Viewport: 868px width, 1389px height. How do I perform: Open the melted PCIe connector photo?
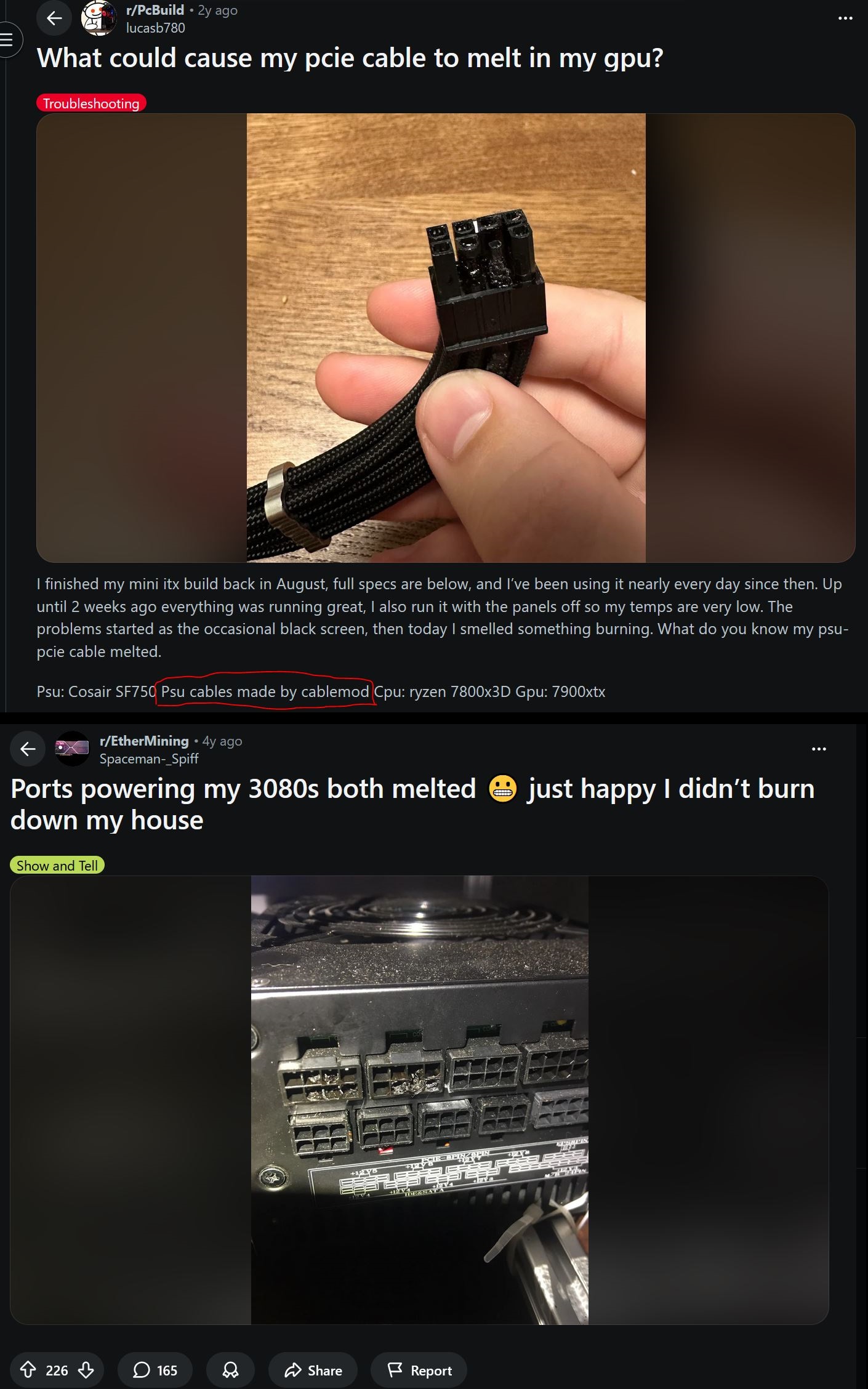point(446,337)
